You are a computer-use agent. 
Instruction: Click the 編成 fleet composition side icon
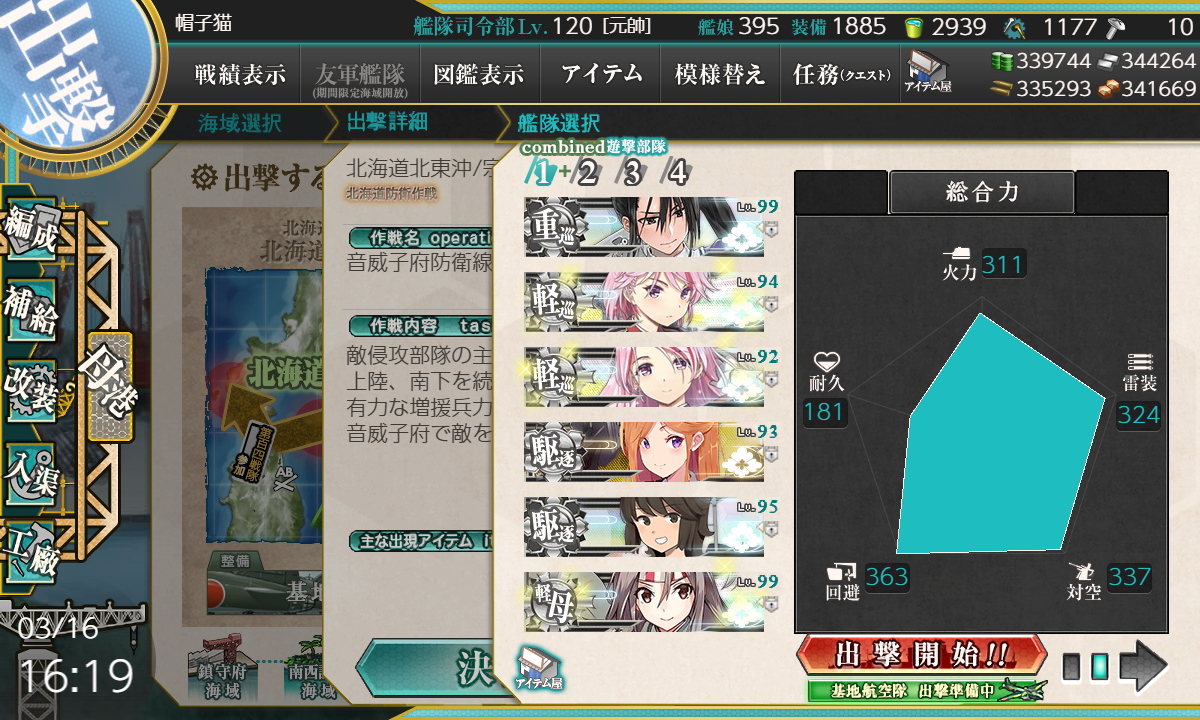(31, 232)
